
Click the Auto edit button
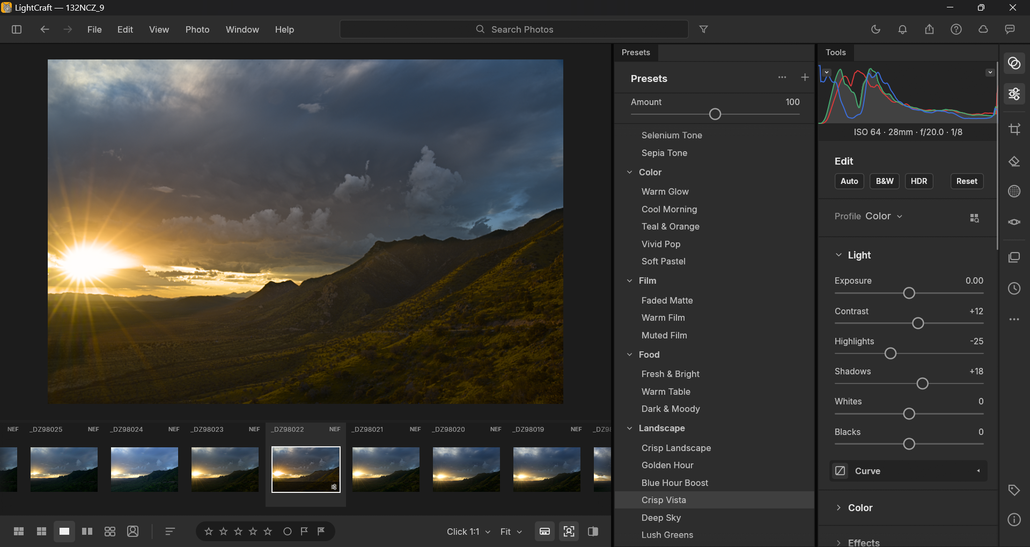(x=849, y=181)
